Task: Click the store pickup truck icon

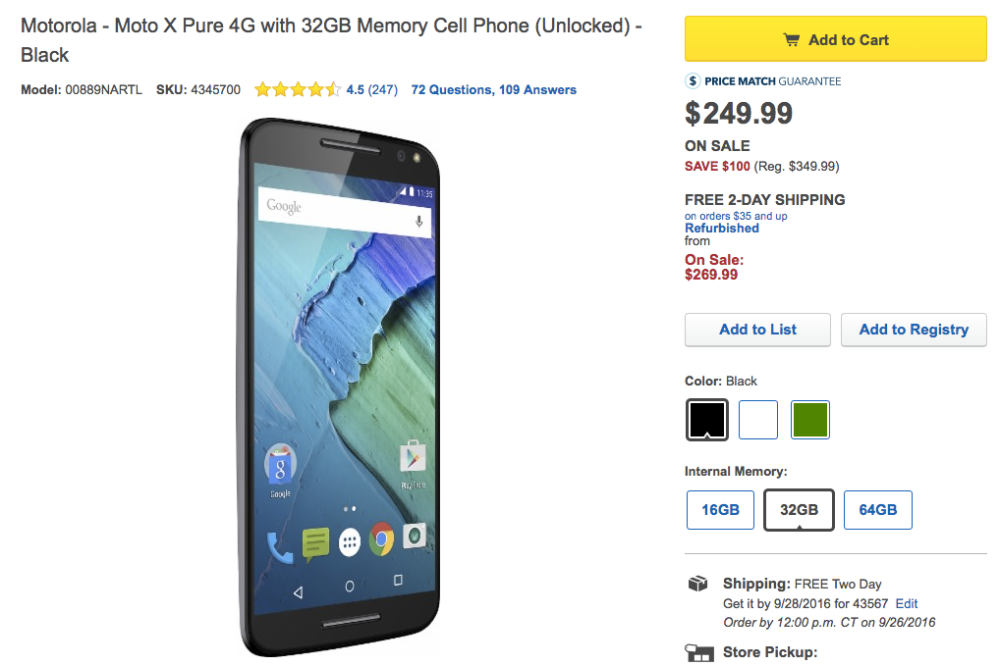Action: click(x=699, y=653)
